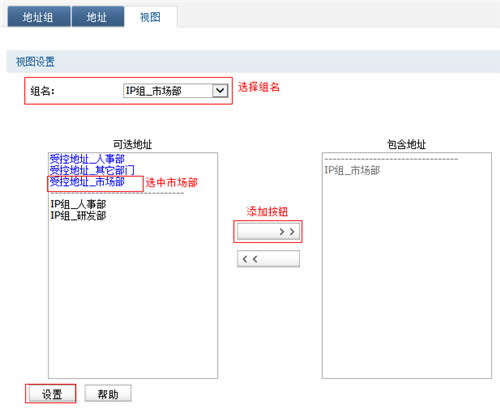Image resolution: width=500 pixels, height=408 pixels.
Task: Select 受控地址_其它部门 in available list
Action: point(92,170)
